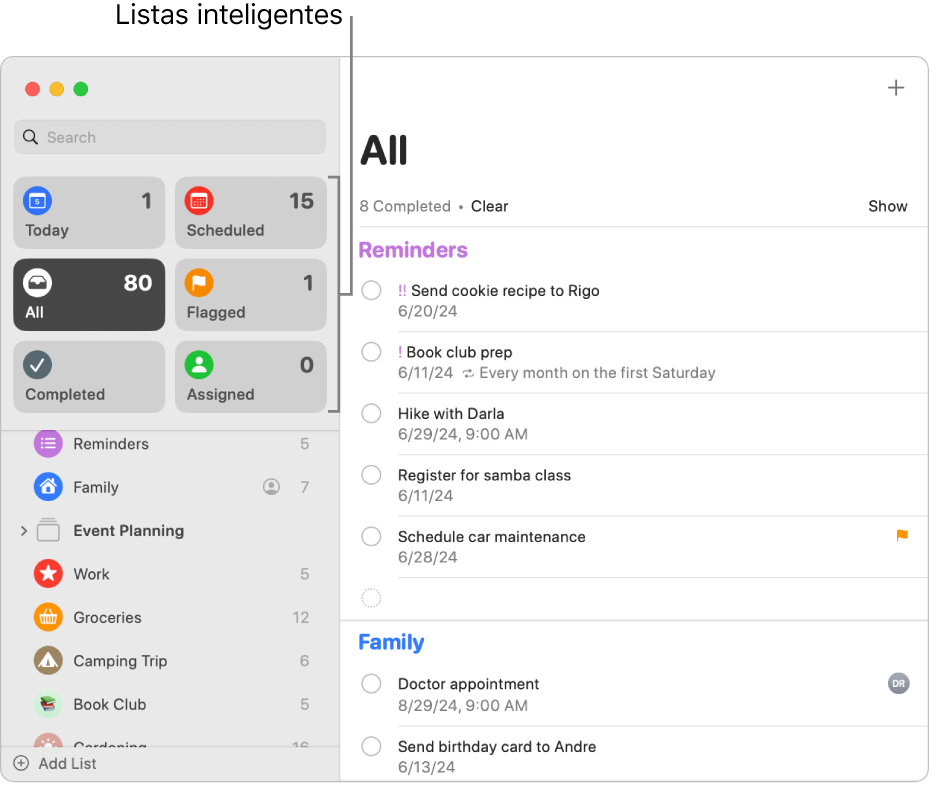Select the Assigned smart list
The image size is (934, 785).
pos(251,377)
